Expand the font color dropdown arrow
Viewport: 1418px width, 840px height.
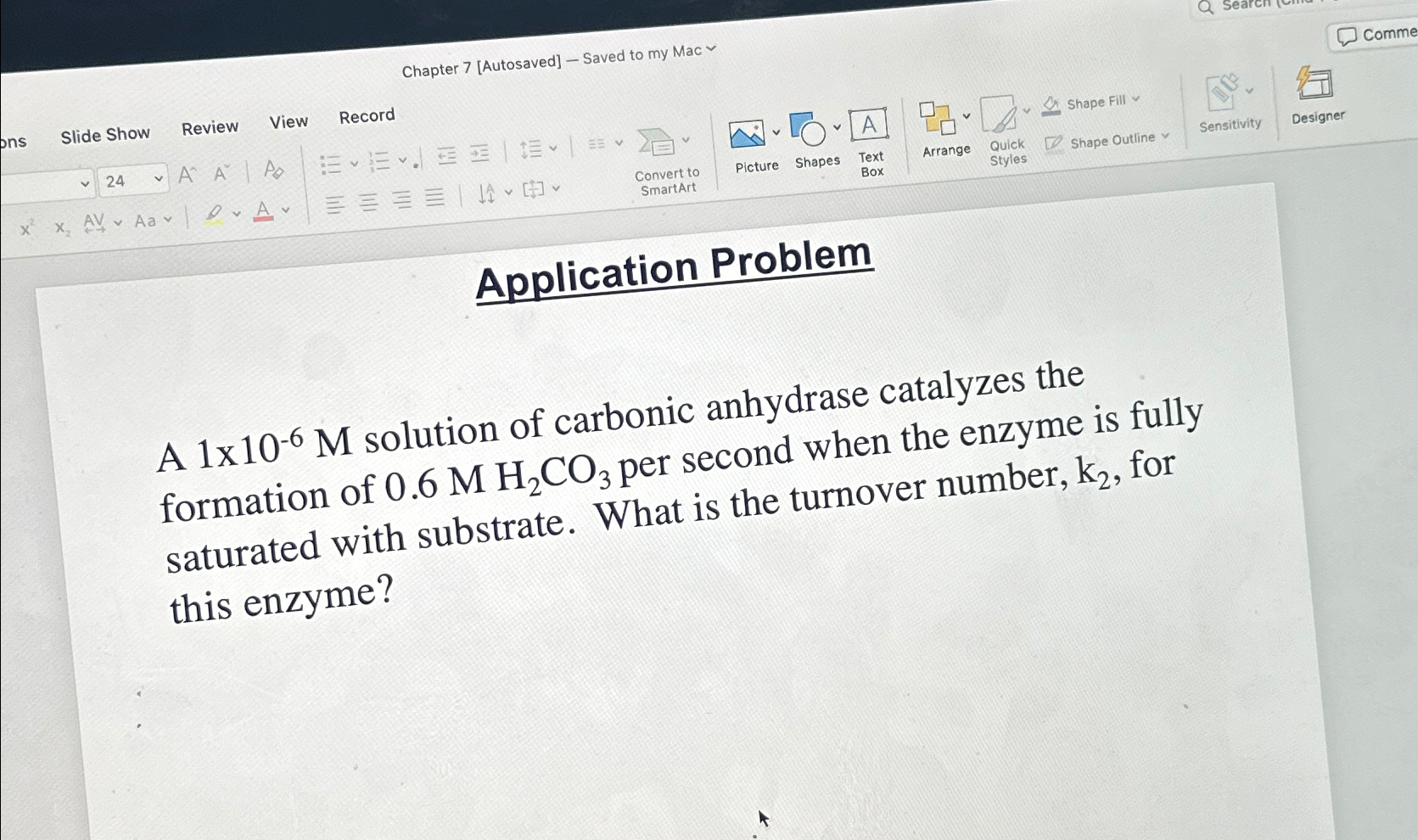click(x=286, y=210)
